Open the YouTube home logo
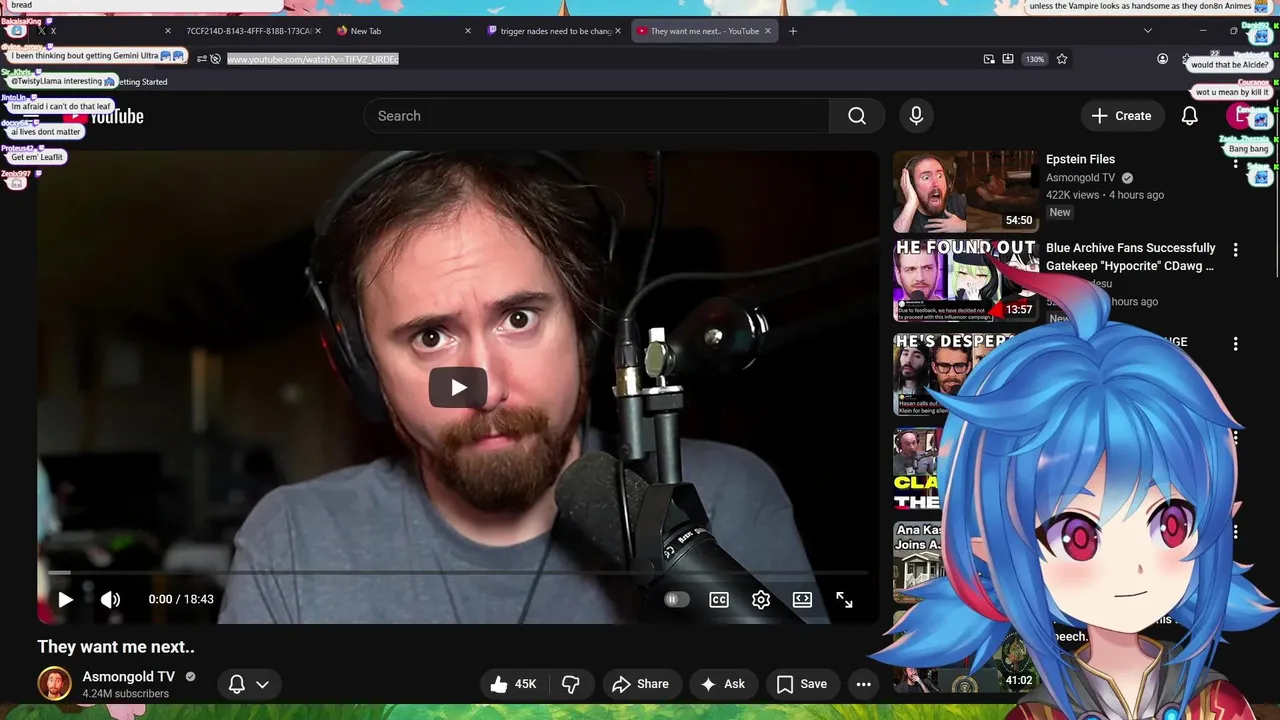The image size is (1280, 720). pyautogui.click(x=104, y=116)
